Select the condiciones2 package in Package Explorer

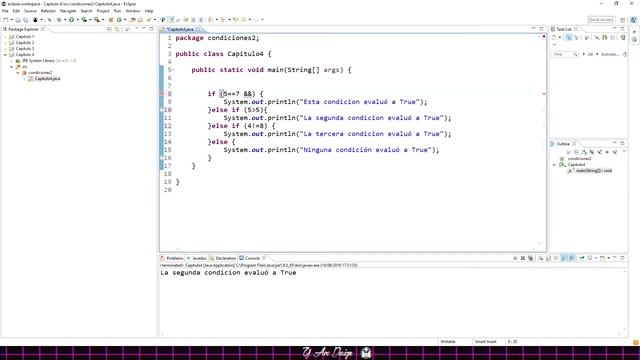pos(40,73)
